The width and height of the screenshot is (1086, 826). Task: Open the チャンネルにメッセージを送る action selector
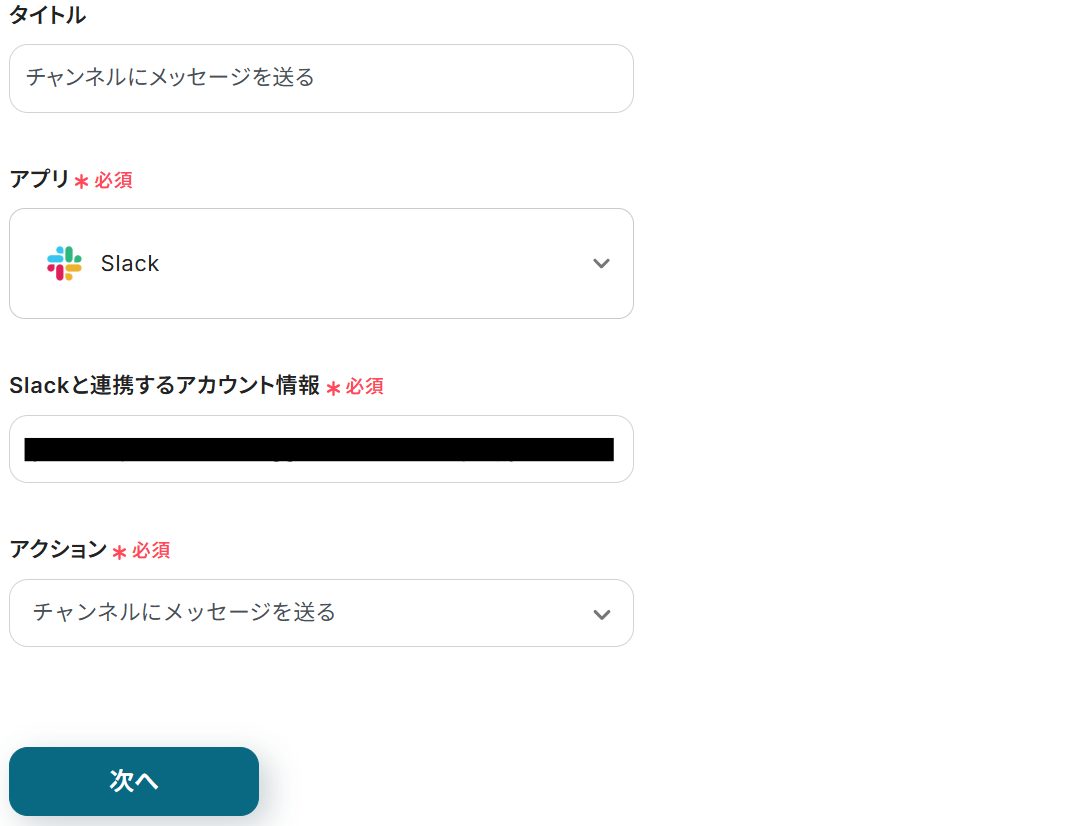coord(300,613)
